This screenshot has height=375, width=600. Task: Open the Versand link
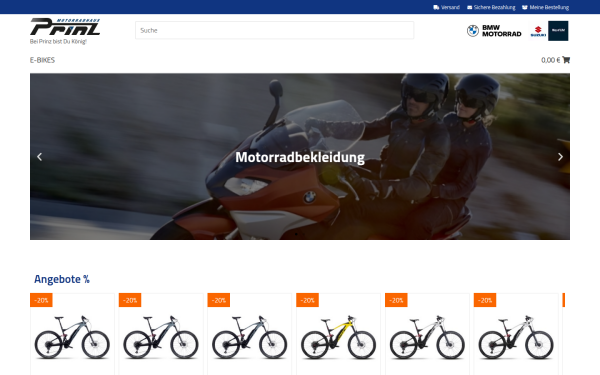pos(450,7)
